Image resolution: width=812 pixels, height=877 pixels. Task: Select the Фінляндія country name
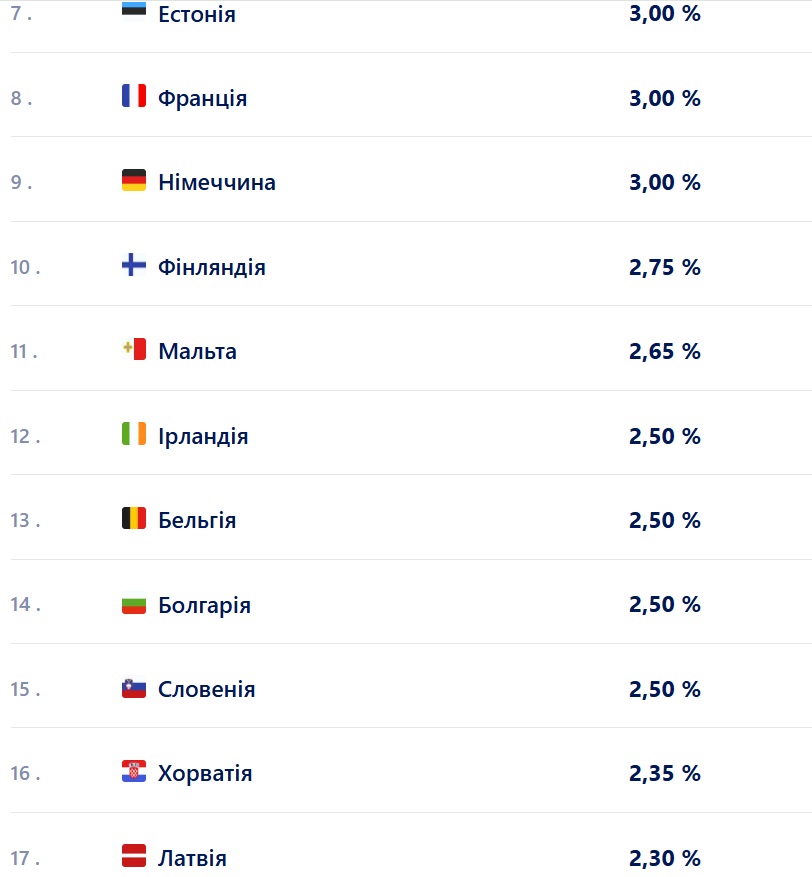pyautogui.click(x=211, y=267)
